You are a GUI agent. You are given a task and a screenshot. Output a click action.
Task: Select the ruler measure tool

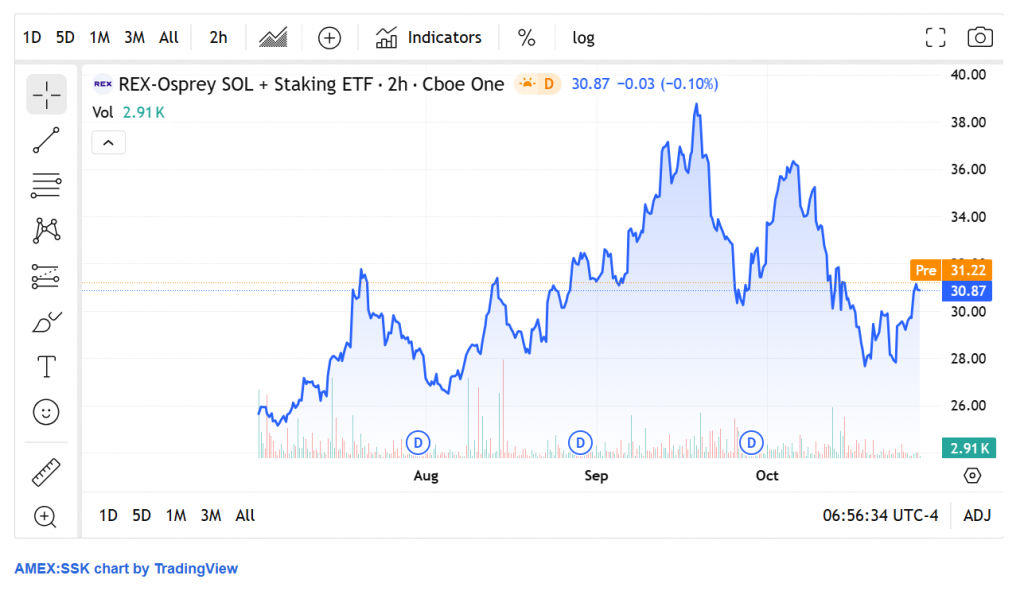point(46,471)
